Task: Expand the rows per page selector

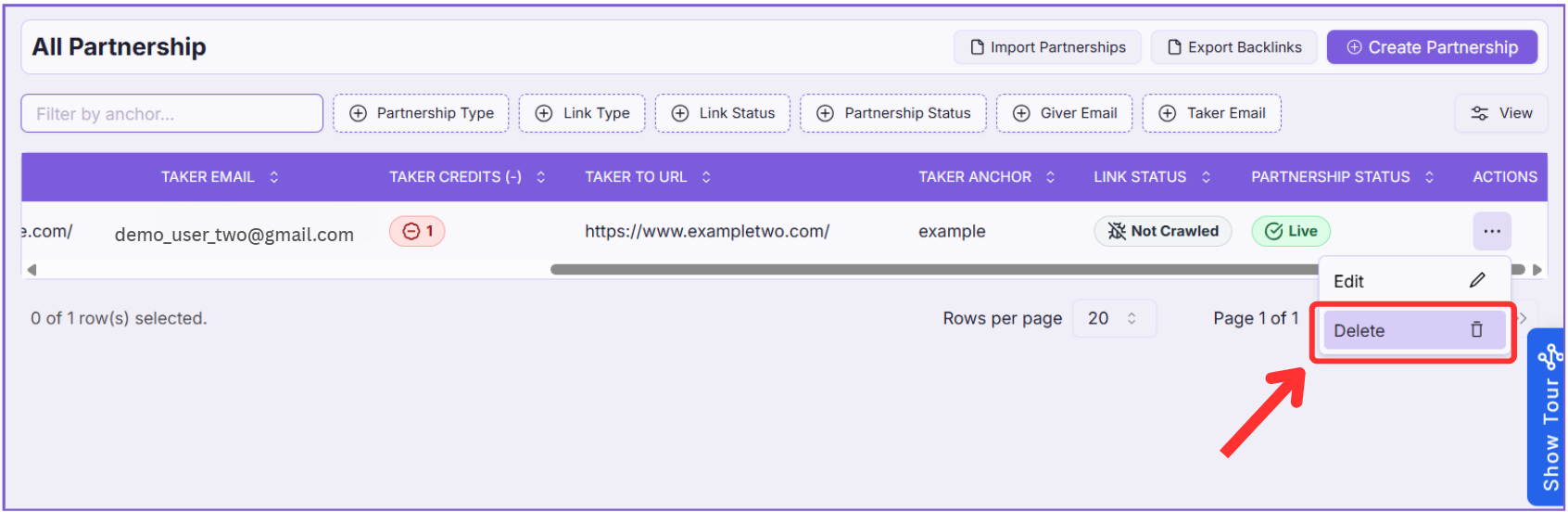Action: point(1113,318)
